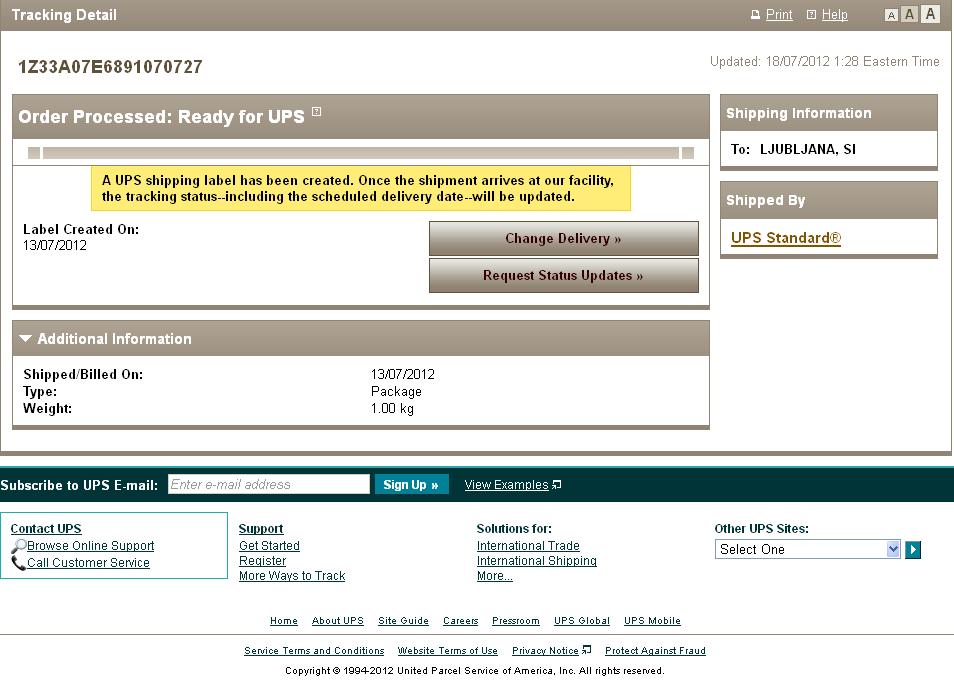
Task: Open Pressroom in footer navigation
Action: click(516, 620)
